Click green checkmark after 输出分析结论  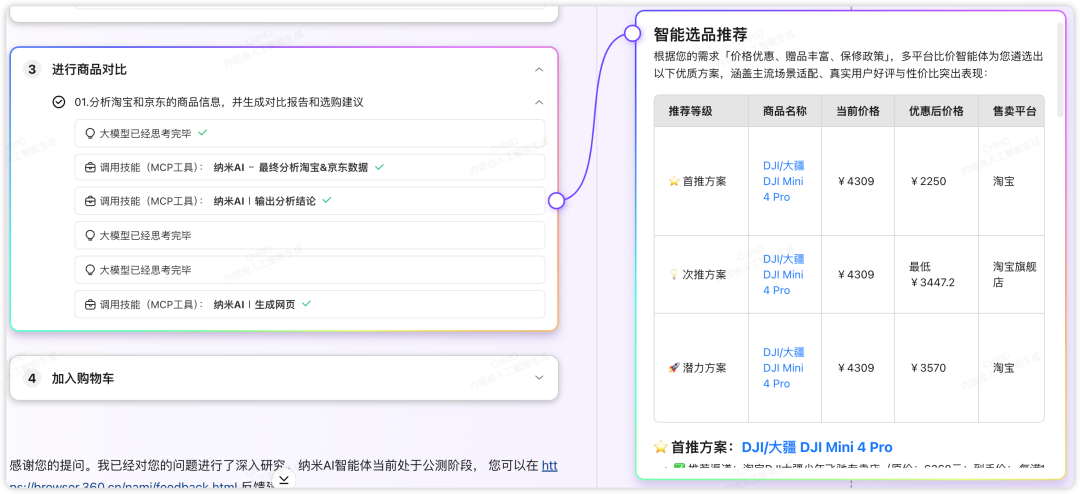[x=327, y=200]
